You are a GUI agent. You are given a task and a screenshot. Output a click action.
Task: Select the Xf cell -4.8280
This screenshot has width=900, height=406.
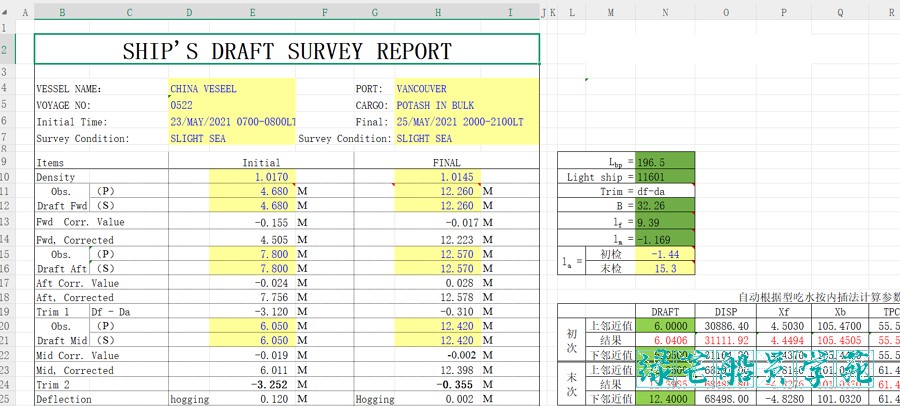tap(783, 399)
